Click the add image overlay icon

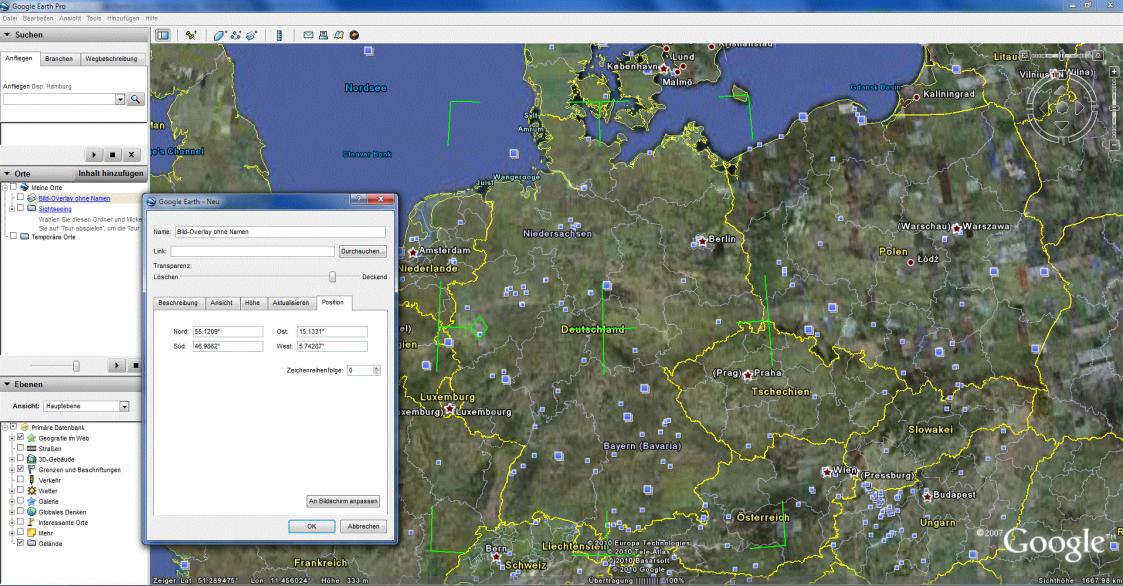(251, 35)
